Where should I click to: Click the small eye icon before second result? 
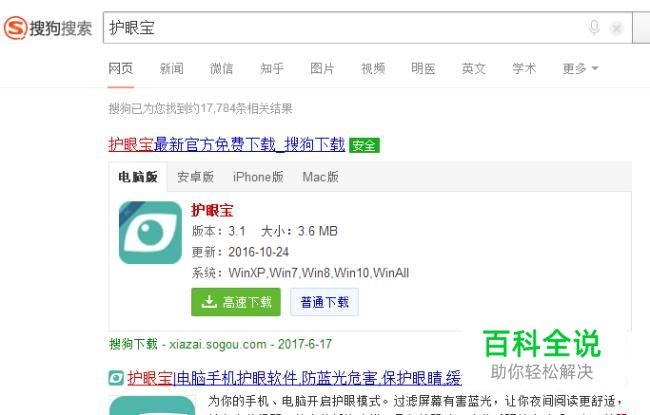116,378
